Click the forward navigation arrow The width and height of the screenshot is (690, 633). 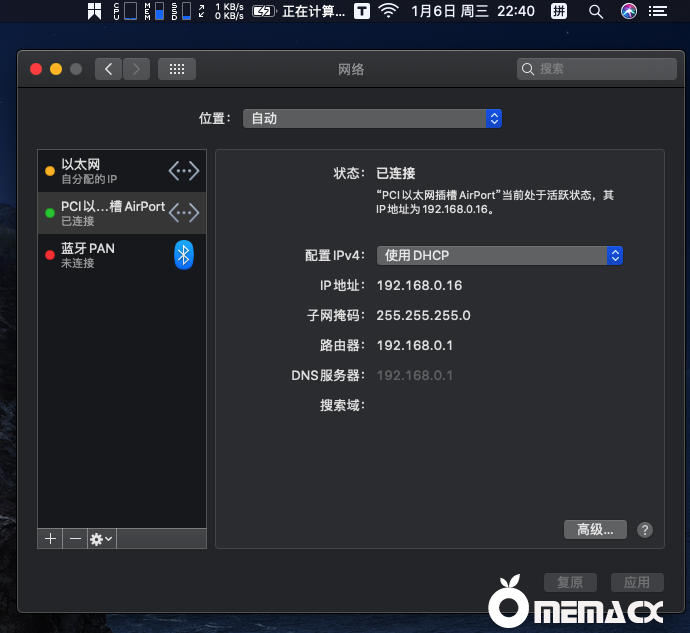[136, 69]
